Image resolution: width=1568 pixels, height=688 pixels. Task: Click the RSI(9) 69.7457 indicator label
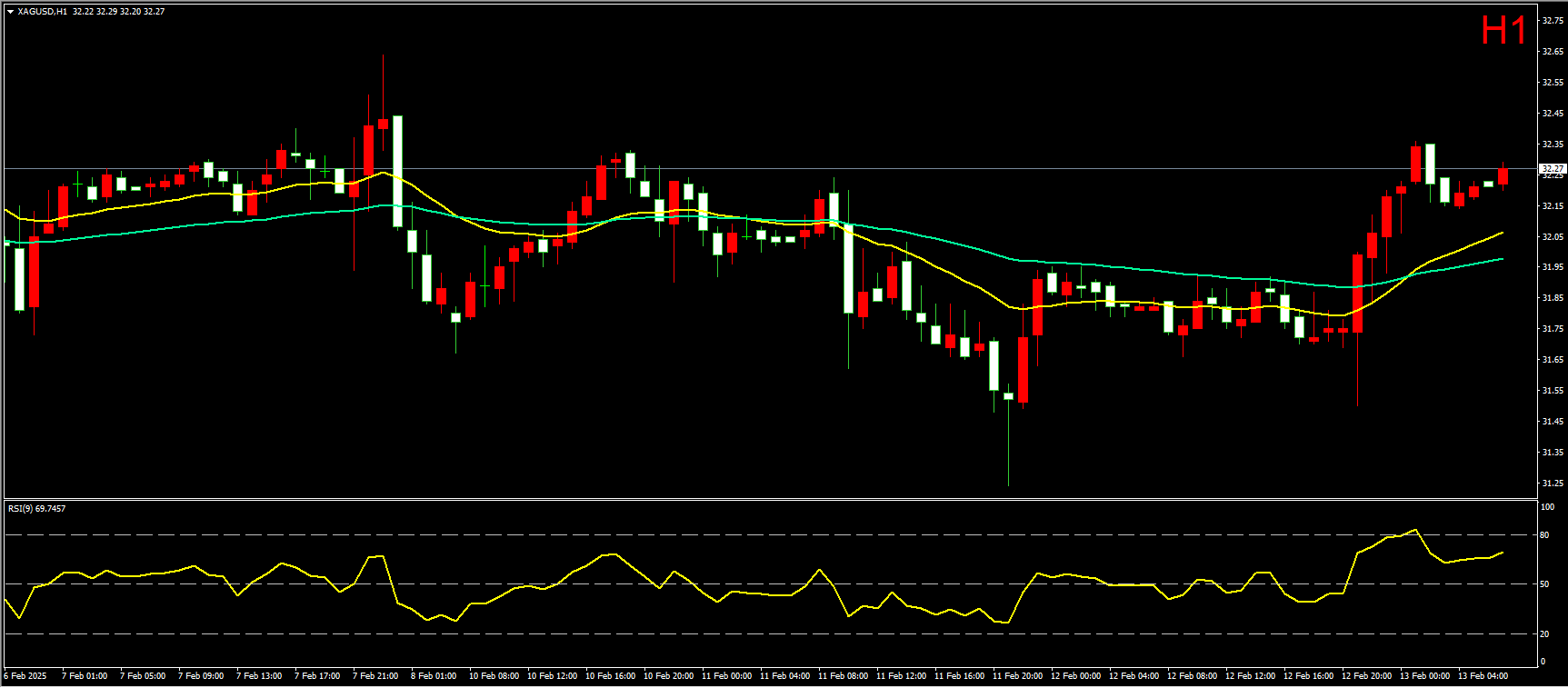pos(36,509)
